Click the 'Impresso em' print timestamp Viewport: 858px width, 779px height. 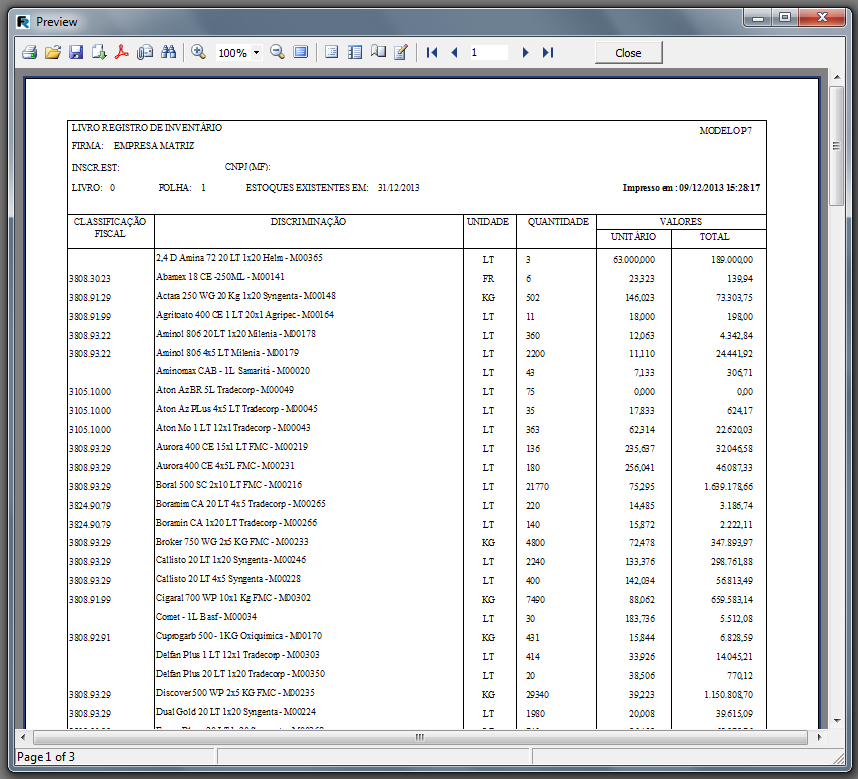[691, 188]
